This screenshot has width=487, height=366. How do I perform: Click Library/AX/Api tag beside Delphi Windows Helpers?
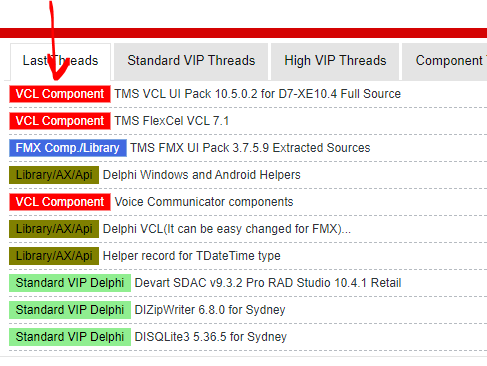tap(54, 175)
